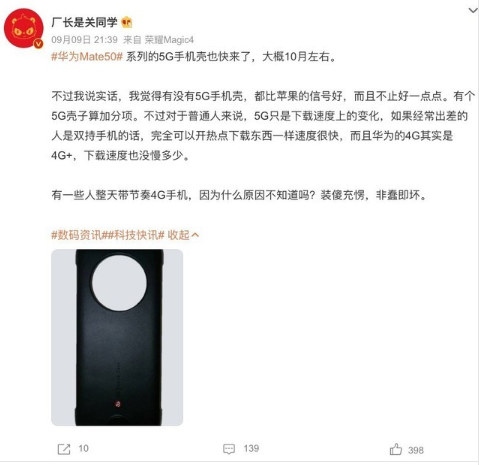The height and width of the screenshot is (465, 479).
Task: Click the comment count 139
Action: click(x=251, y=449)
